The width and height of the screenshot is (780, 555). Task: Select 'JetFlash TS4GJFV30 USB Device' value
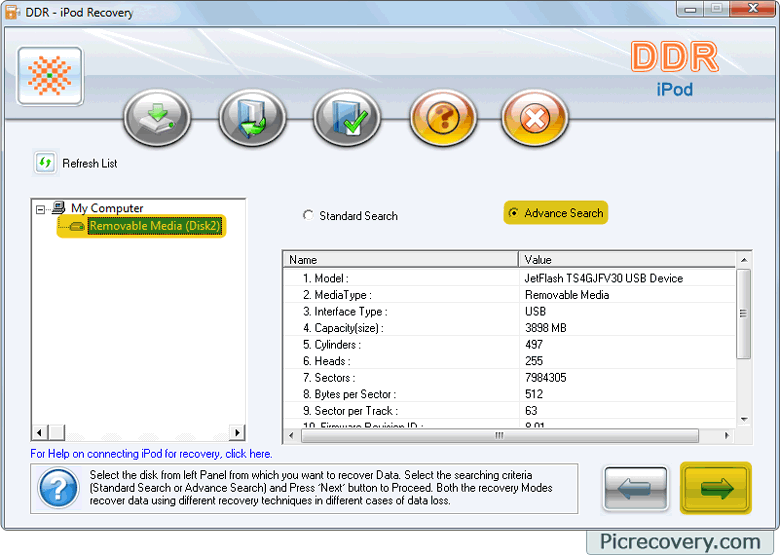tap(603, 278)
